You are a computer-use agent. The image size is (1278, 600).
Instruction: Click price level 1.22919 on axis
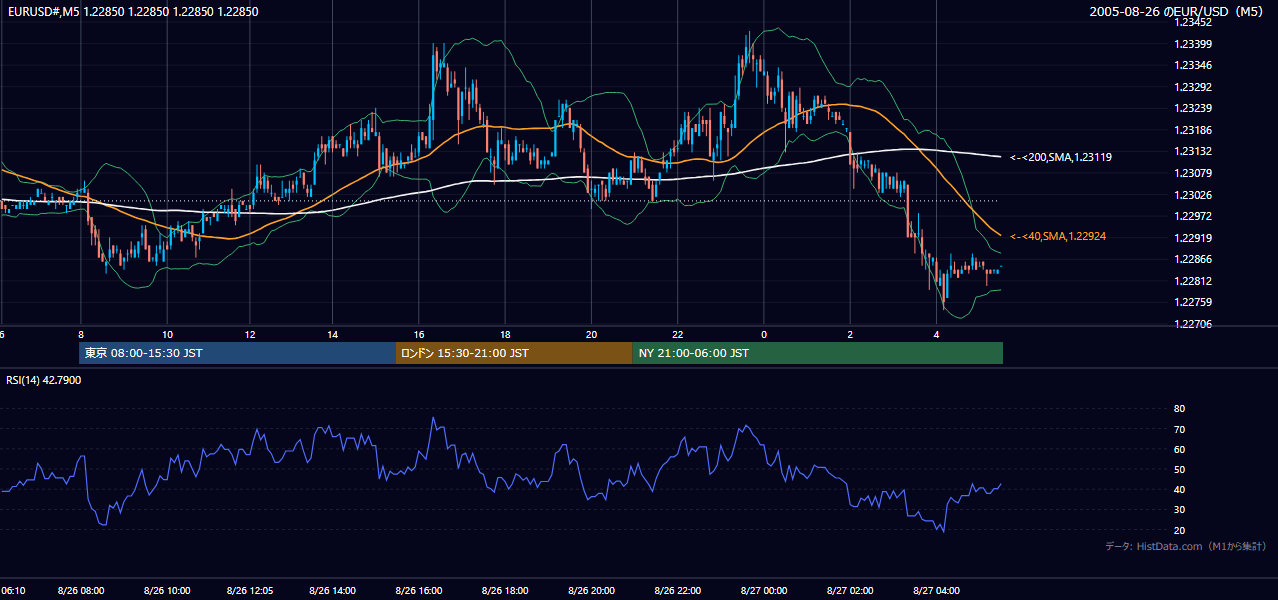click(1191, 238)
